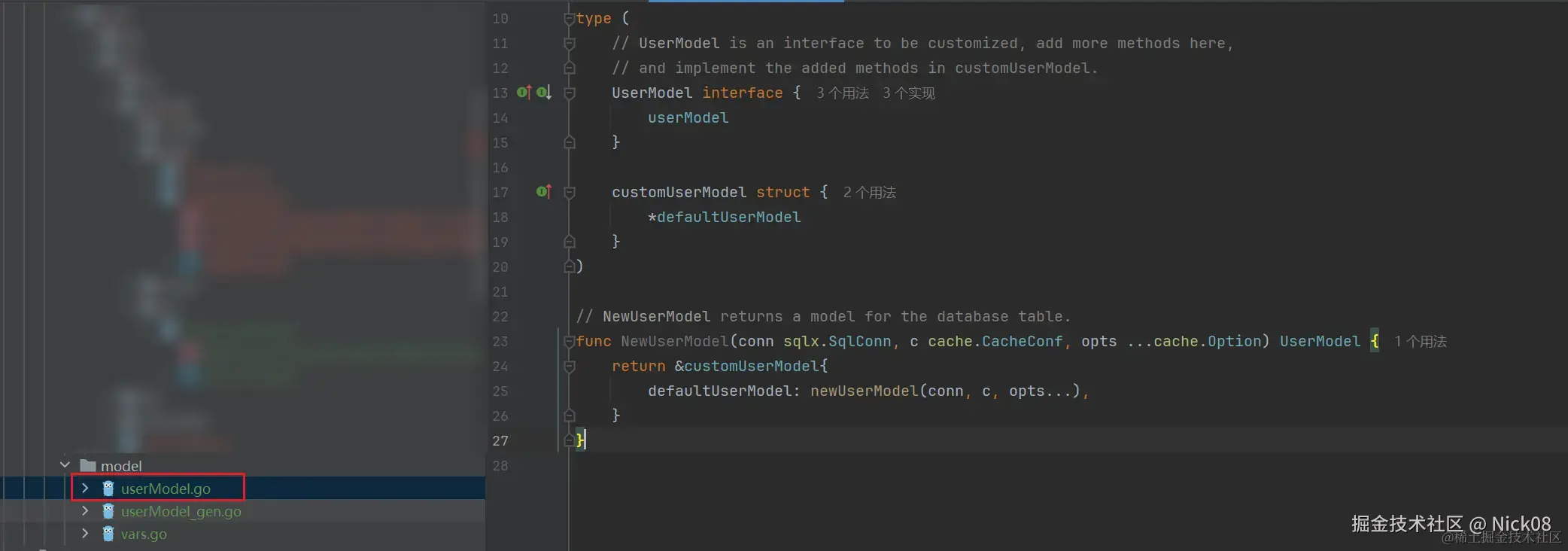Viewport: 1568px width, 551px height.
Task: Open userModel_gen.go file
Action: (x=181, y=511)
